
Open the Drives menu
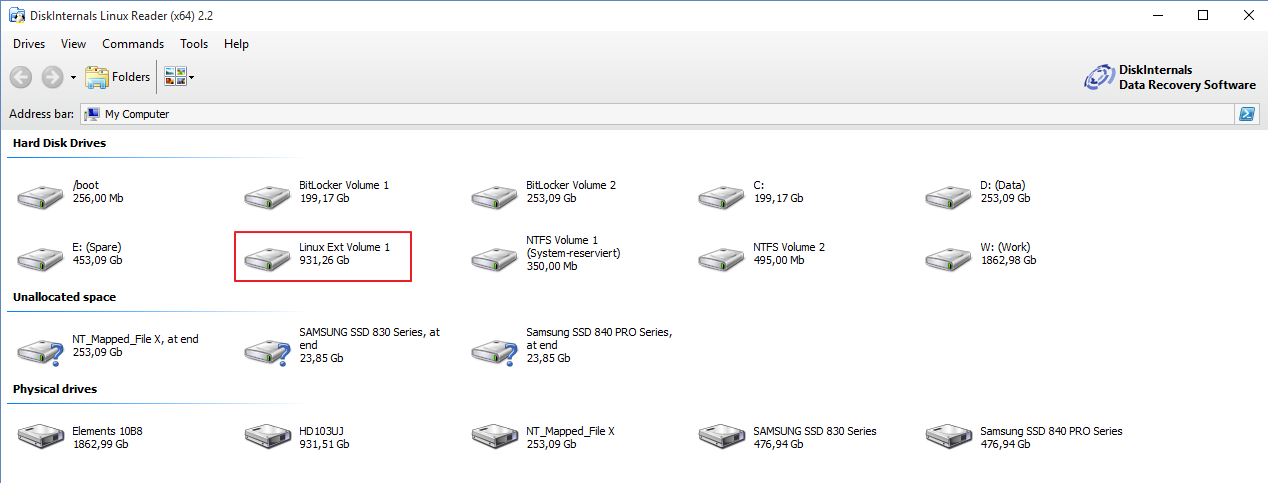[29, 44]
